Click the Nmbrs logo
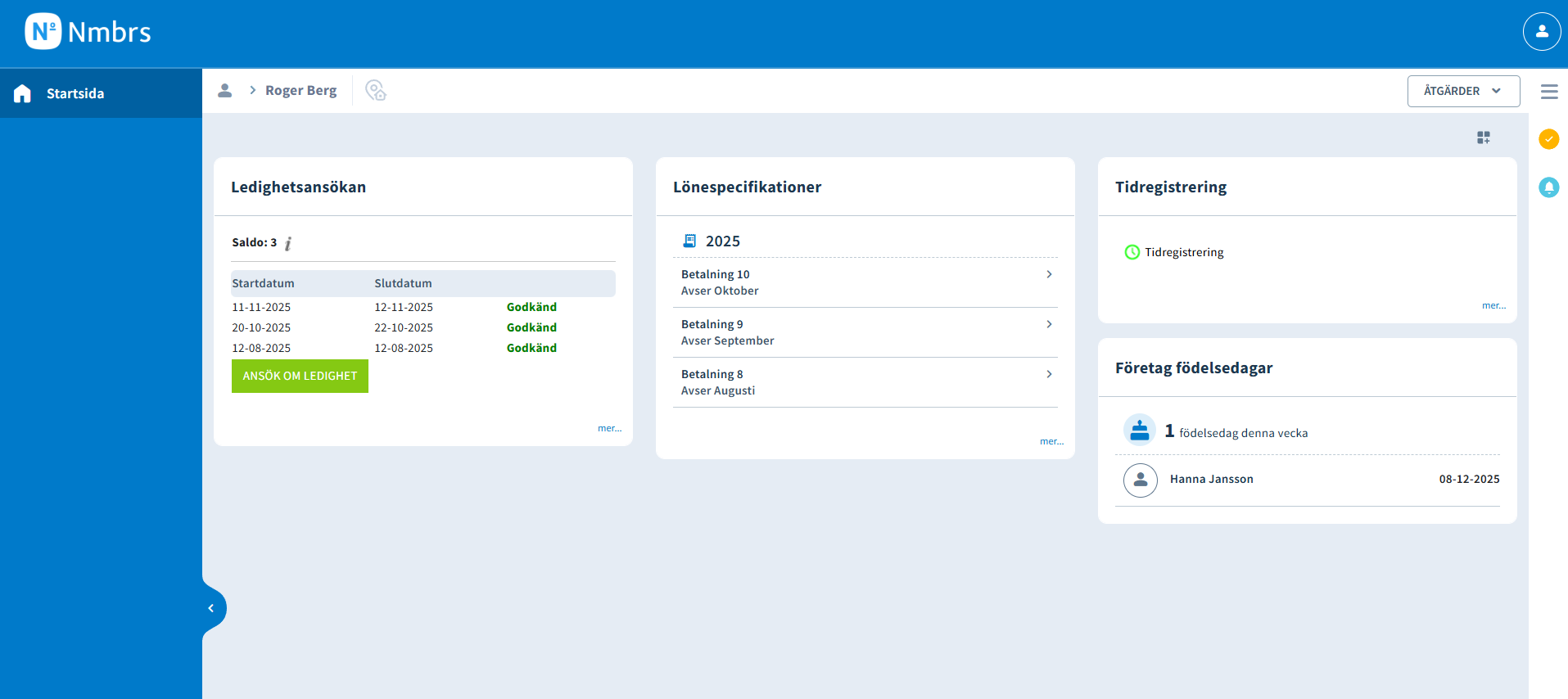This screenshot has height=699, width=1568. coord(88,32)
